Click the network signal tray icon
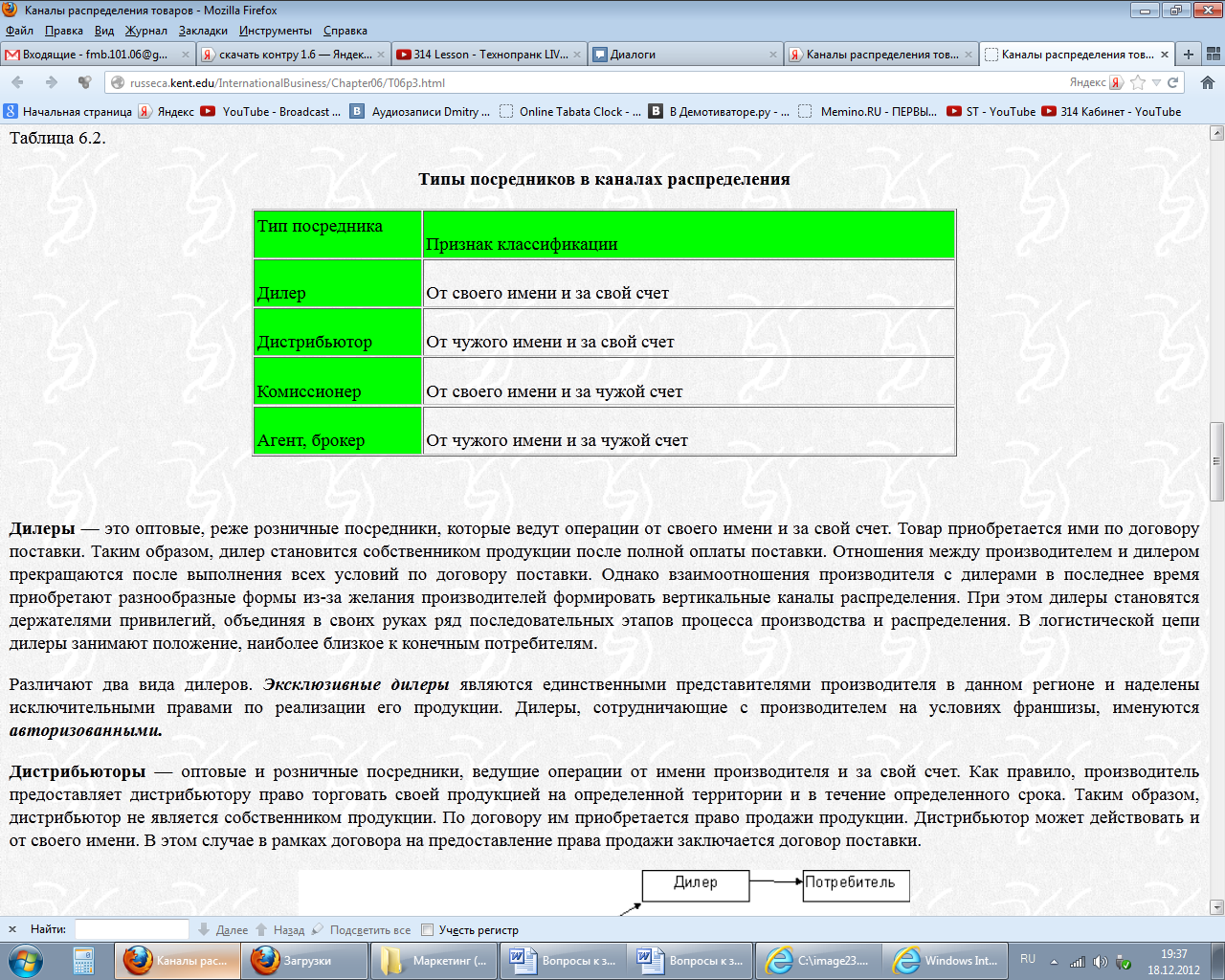This screenshot has height=980, width=1225. (x=1078, y=962)
